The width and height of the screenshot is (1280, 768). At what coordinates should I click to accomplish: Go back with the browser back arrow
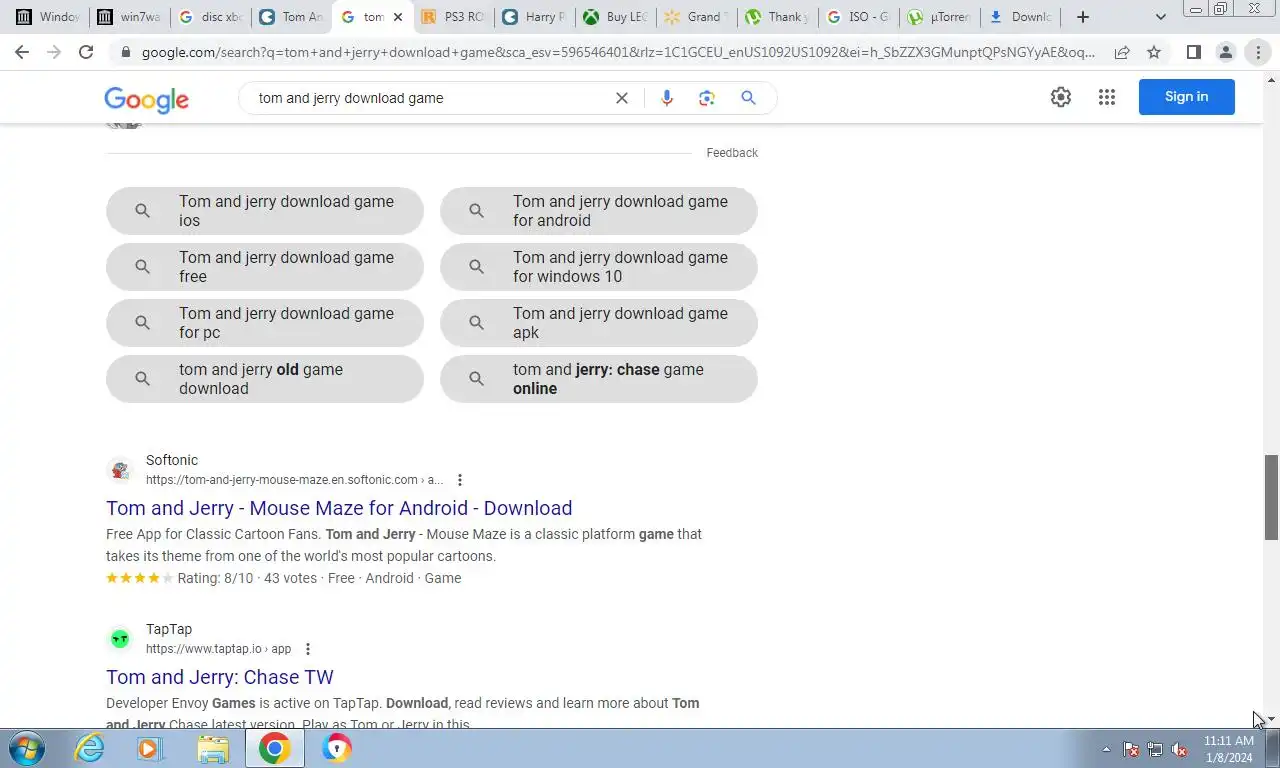(22, 52)
